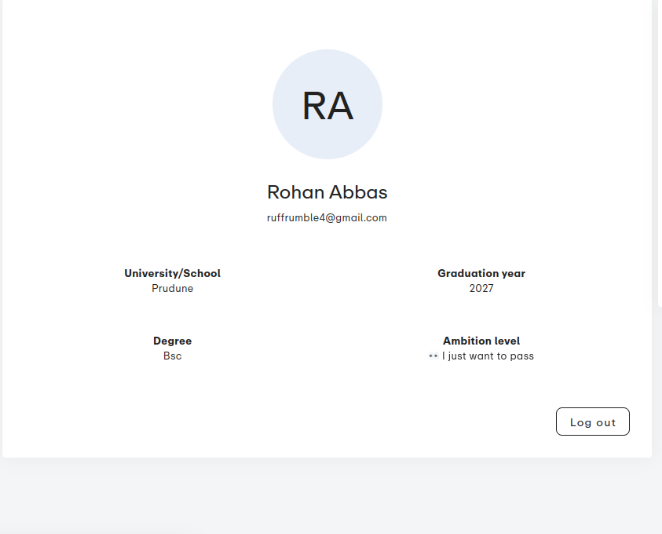This screenshot has width=662, height=534.
Task: Click the gmail.com domain of the email
Action: click(359, 218)
